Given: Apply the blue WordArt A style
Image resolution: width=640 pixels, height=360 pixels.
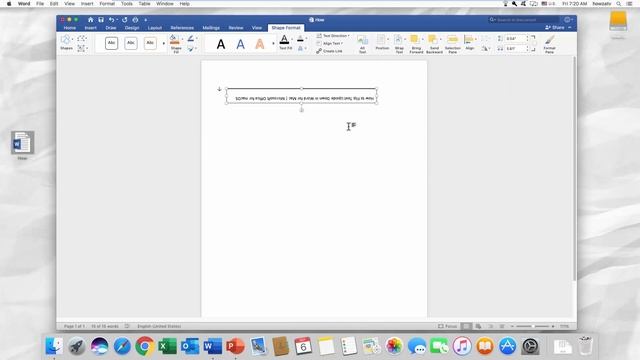Looking at the screenshot, I should tap(240, 44).
